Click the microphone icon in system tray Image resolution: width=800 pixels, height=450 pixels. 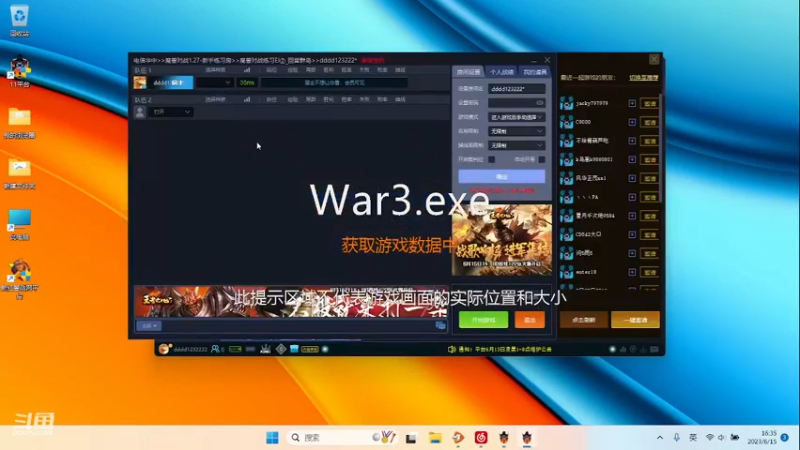pyautogui.click(x=677, y=438)
